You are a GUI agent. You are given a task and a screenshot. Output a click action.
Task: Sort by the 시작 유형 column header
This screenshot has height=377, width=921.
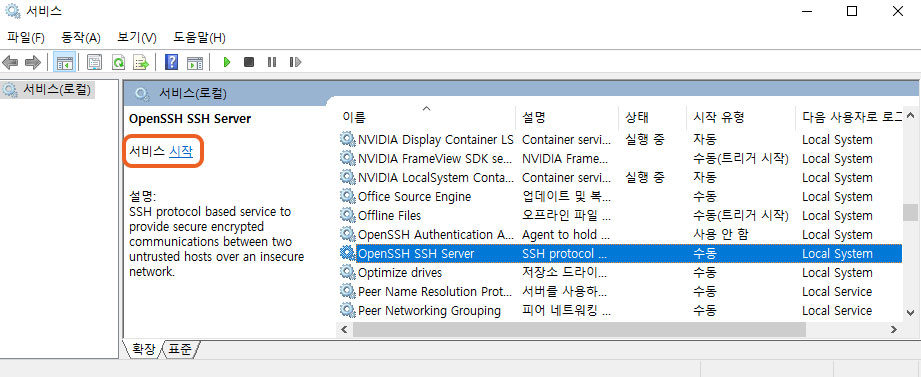[741, 117]
